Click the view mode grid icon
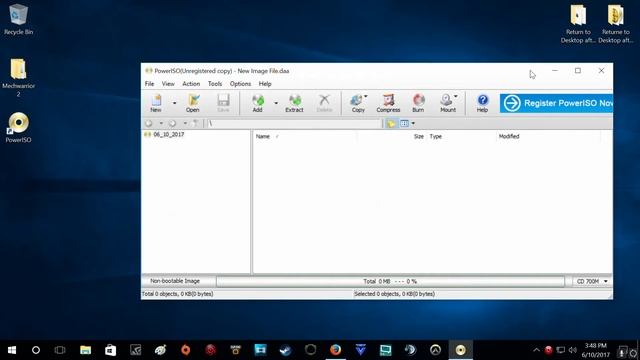 tap(404, 123)
